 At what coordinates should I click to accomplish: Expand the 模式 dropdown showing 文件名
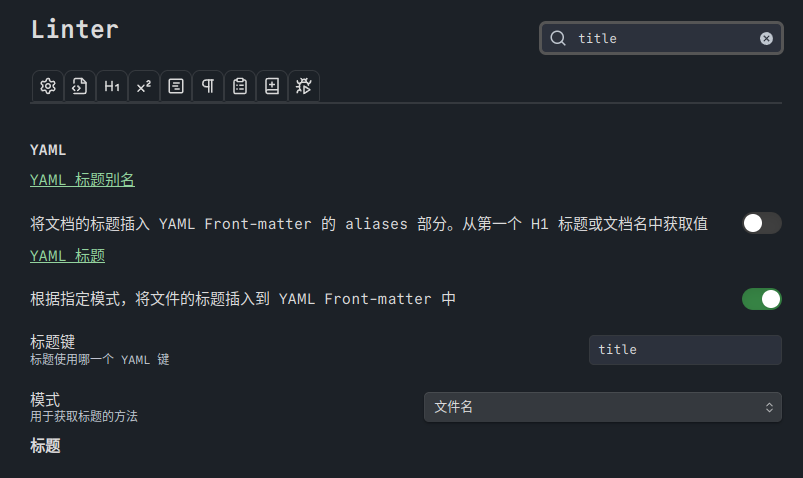602,407
